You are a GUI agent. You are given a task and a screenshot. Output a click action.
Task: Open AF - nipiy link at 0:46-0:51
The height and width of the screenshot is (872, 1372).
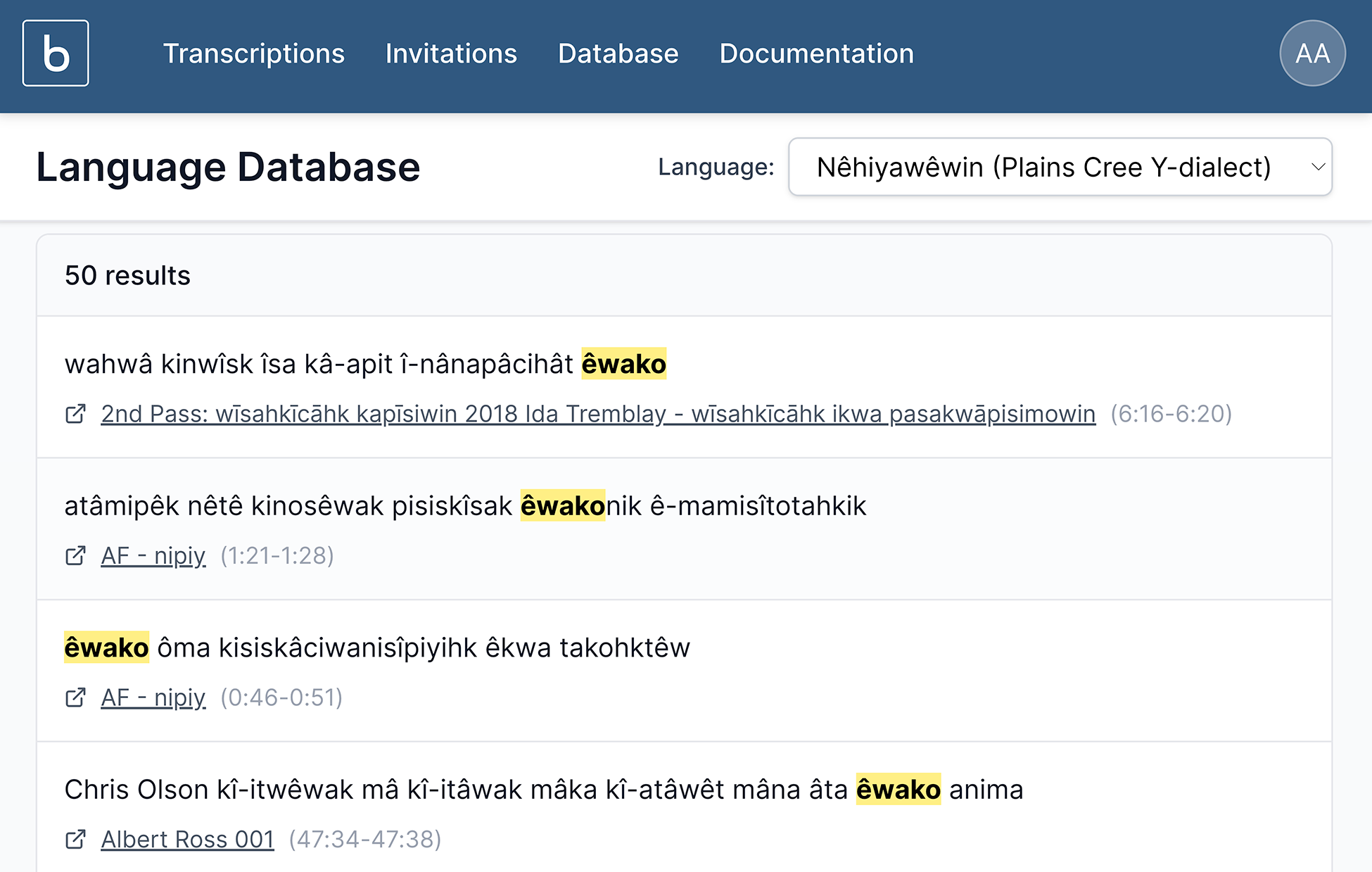pyautogui.click(x=153, y=697)
